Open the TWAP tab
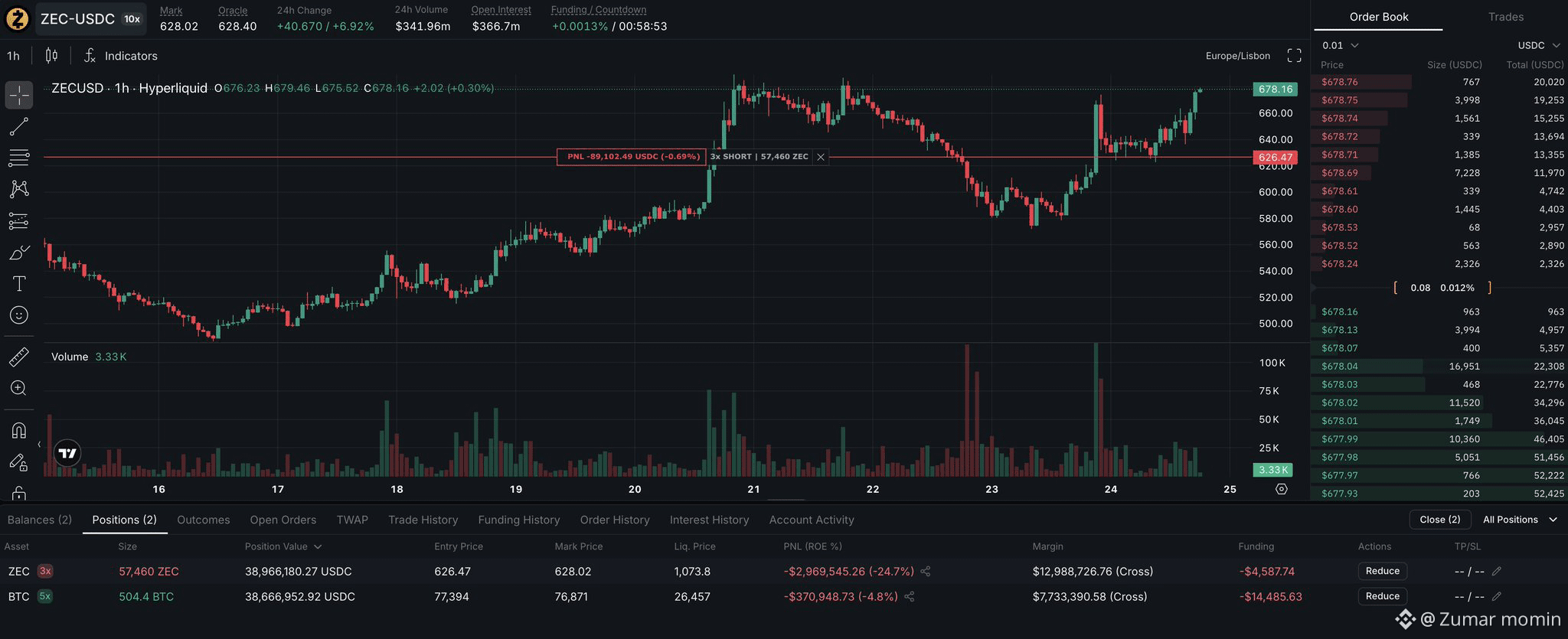 click(x=352, y=520)
